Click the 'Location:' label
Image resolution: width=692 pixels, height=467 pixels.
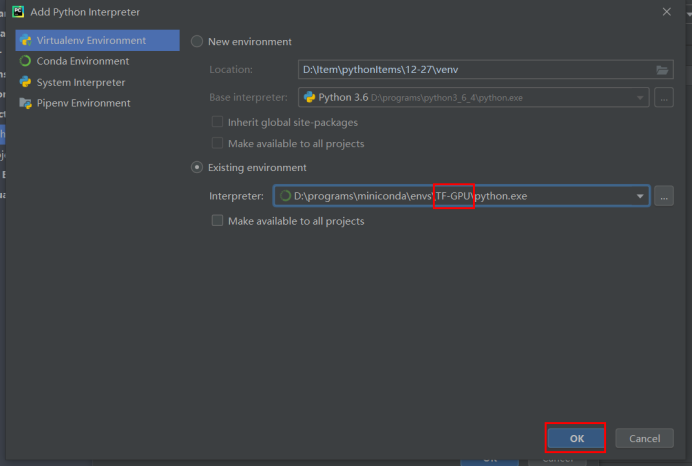[231, 69]
